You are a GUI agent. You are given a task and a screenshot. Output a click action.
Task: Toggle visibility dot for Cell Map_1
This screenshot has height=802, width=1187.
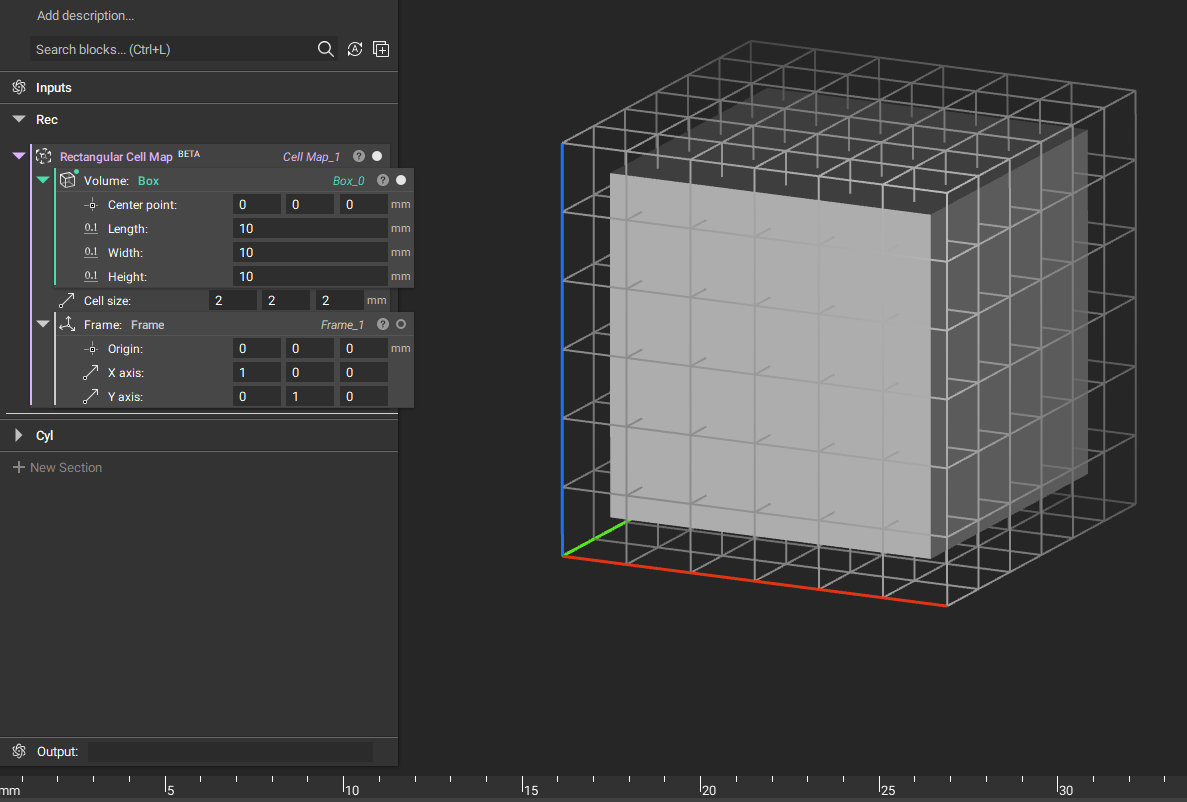tap(377, 156)
